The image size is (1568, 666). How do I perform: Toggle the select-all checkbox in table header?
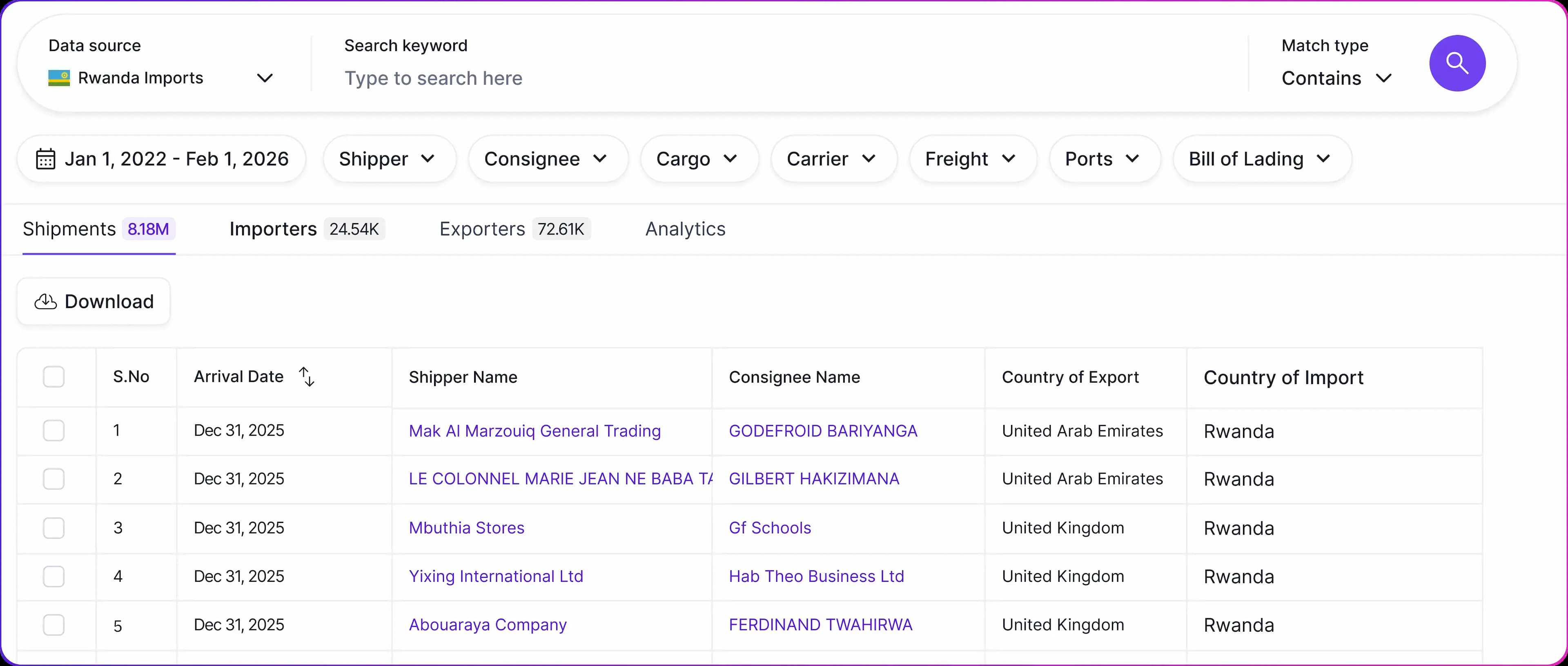(53, 377)
